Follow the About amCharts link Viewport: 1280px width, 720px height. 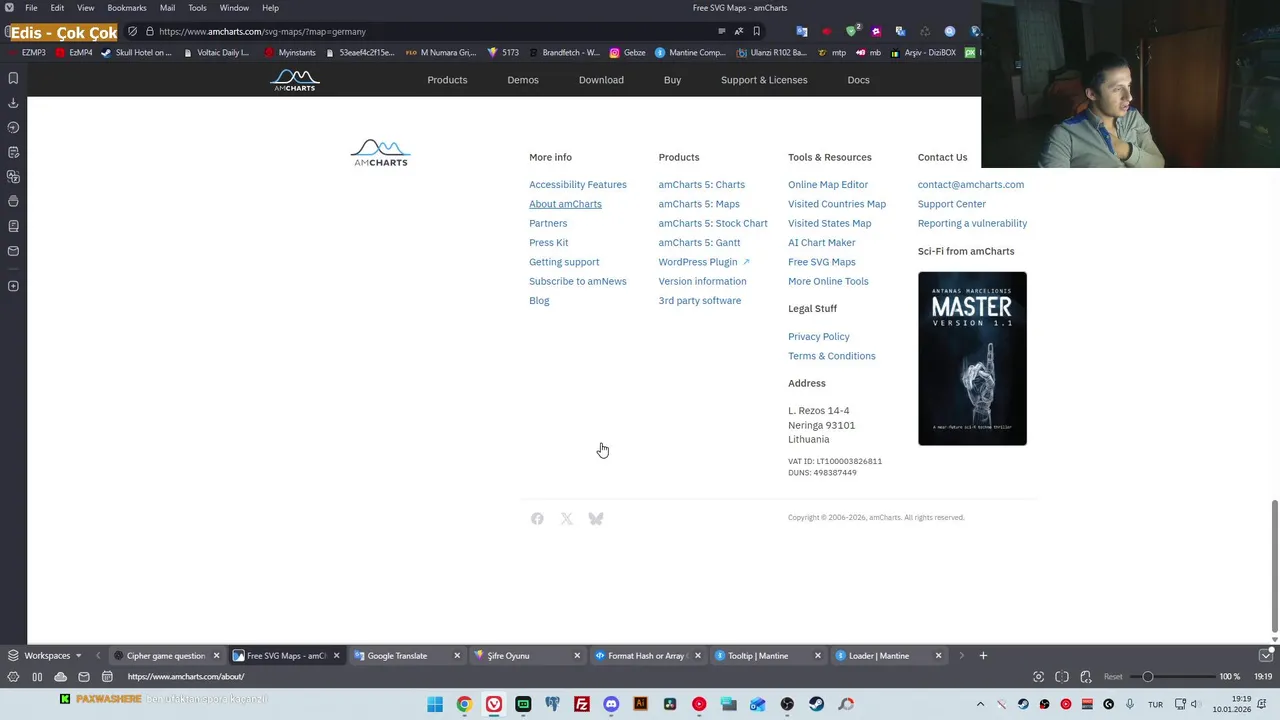tap(565, 204)
